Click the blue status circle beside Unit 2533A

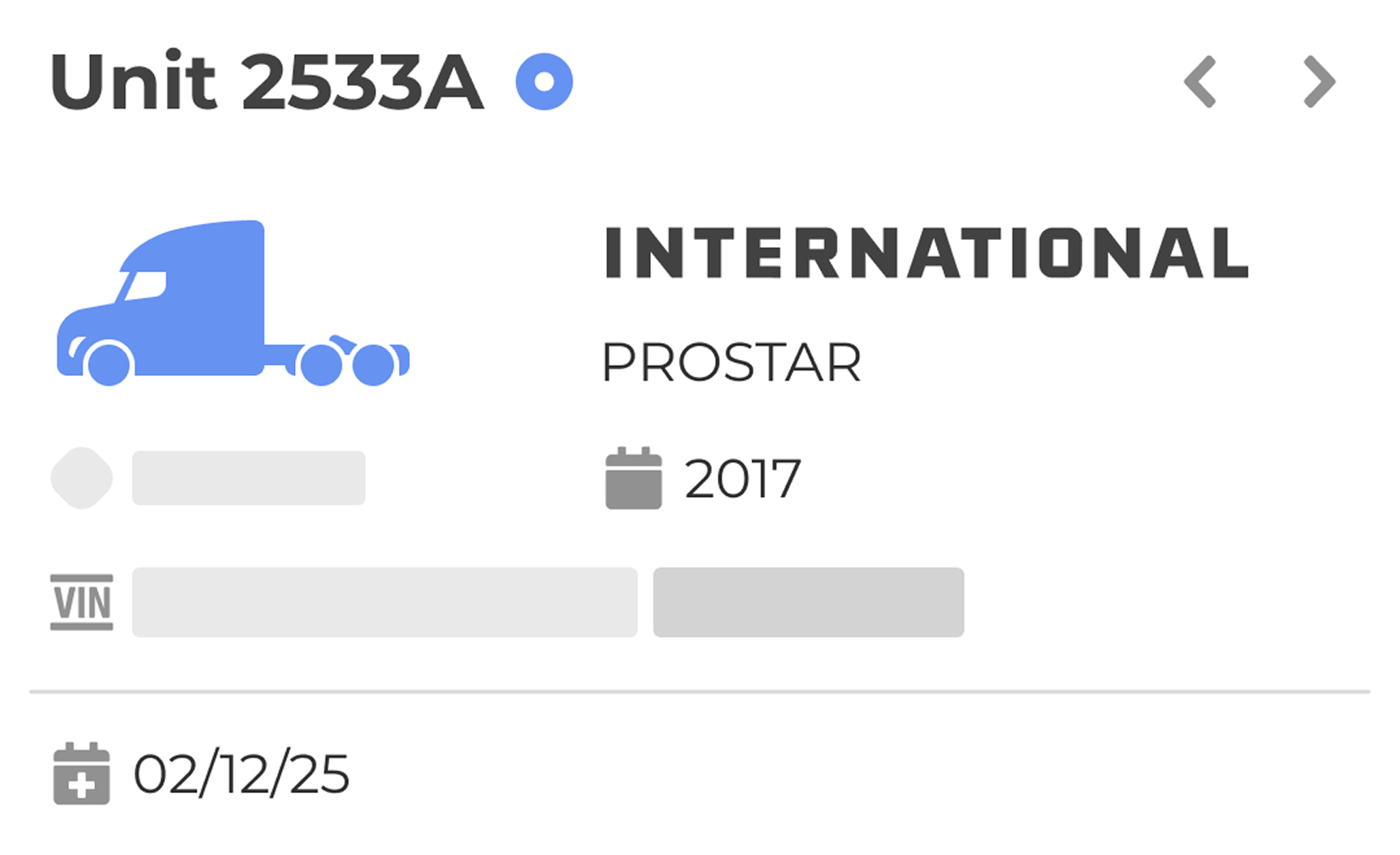[x=545, y=81]
